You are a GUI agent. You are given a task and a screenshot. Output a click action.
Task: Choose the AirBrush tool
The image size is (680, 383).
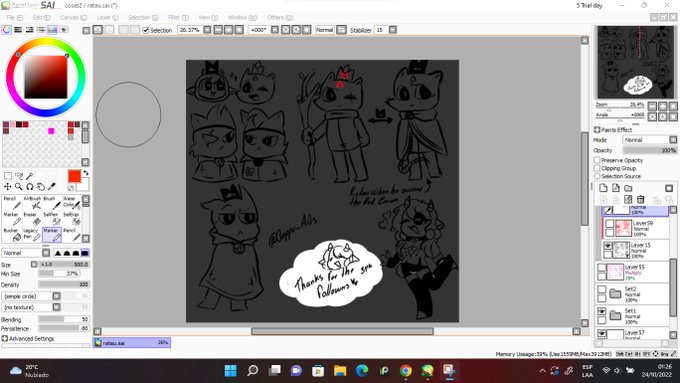point(33,202)
